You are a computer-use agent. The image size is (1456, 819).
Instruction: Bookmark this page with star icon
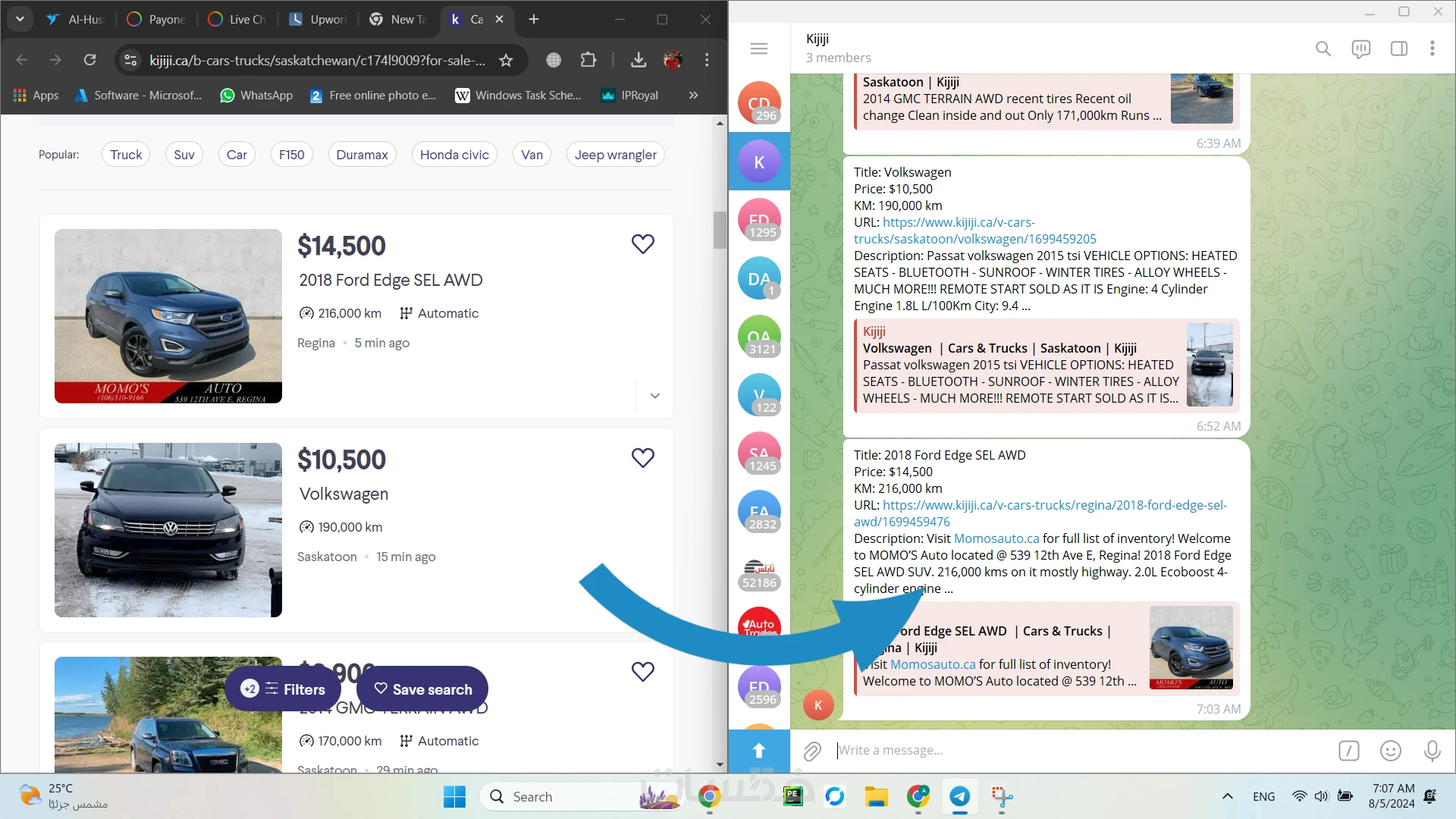(506, 60)
